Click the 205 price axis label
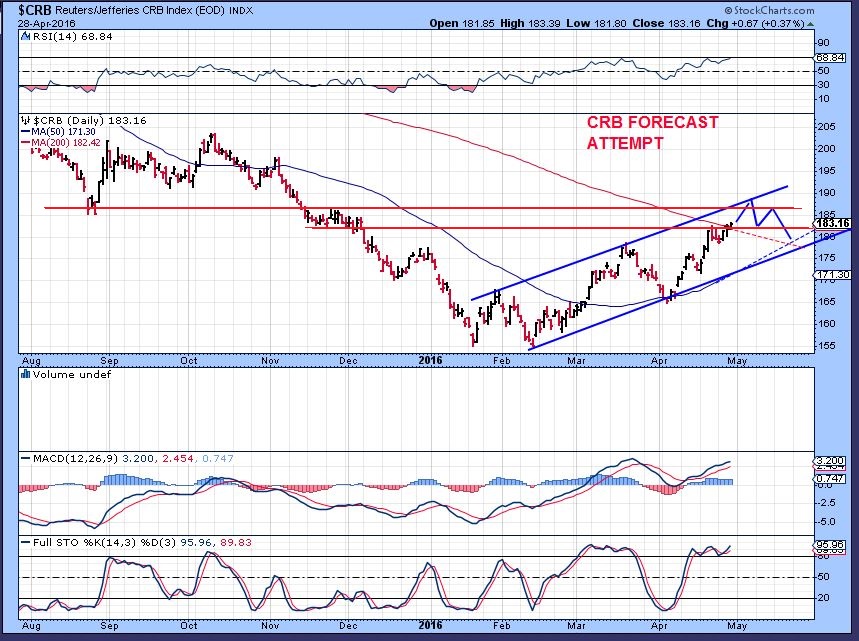The image size is (859, 641). pyautogui.click(x=827, y=127)
